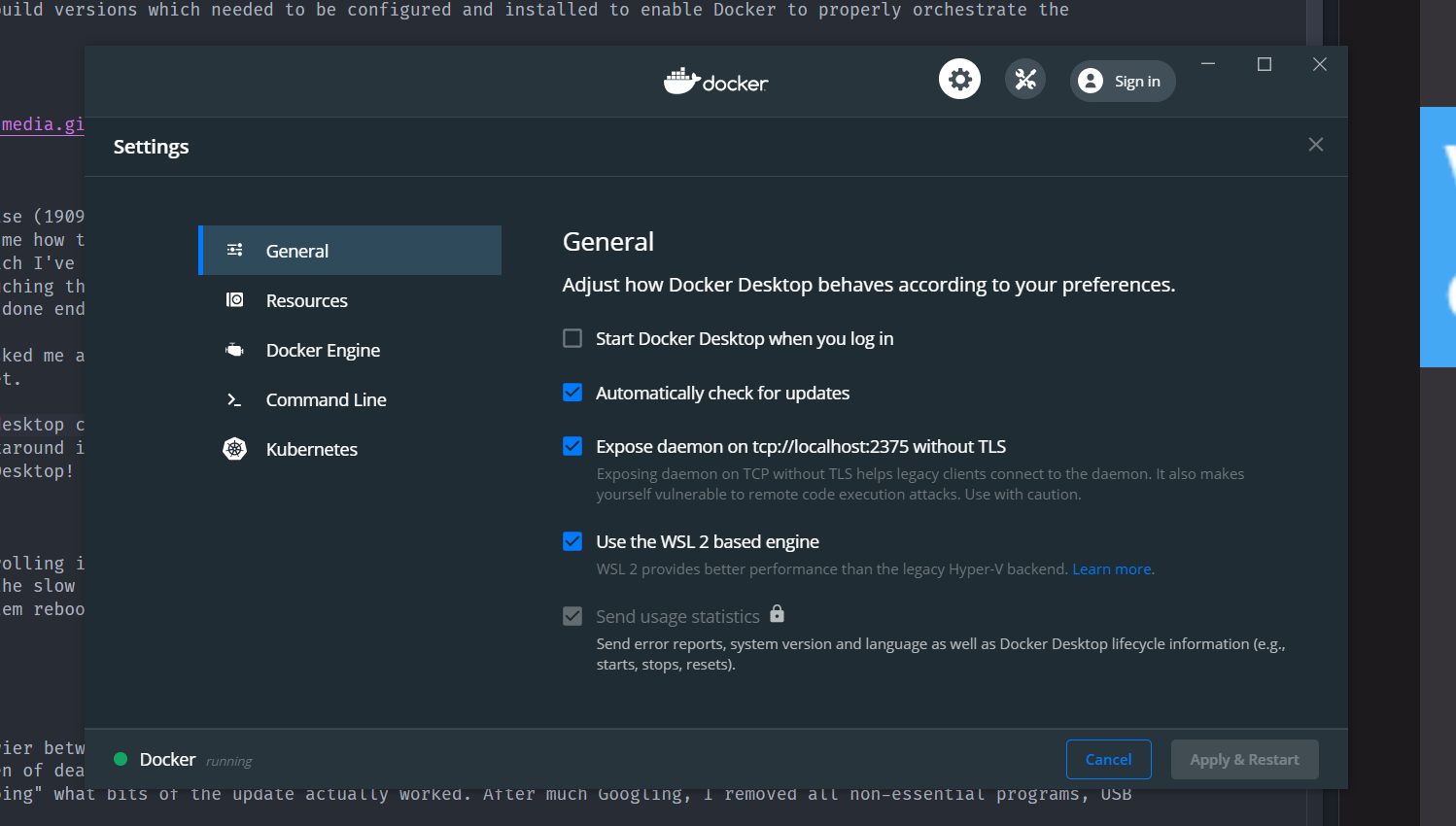Viewport: 1456px width, 826px height.
Task: Click the 'Adjust how Docker Desktop behaves' text
Action: (869, 285)
